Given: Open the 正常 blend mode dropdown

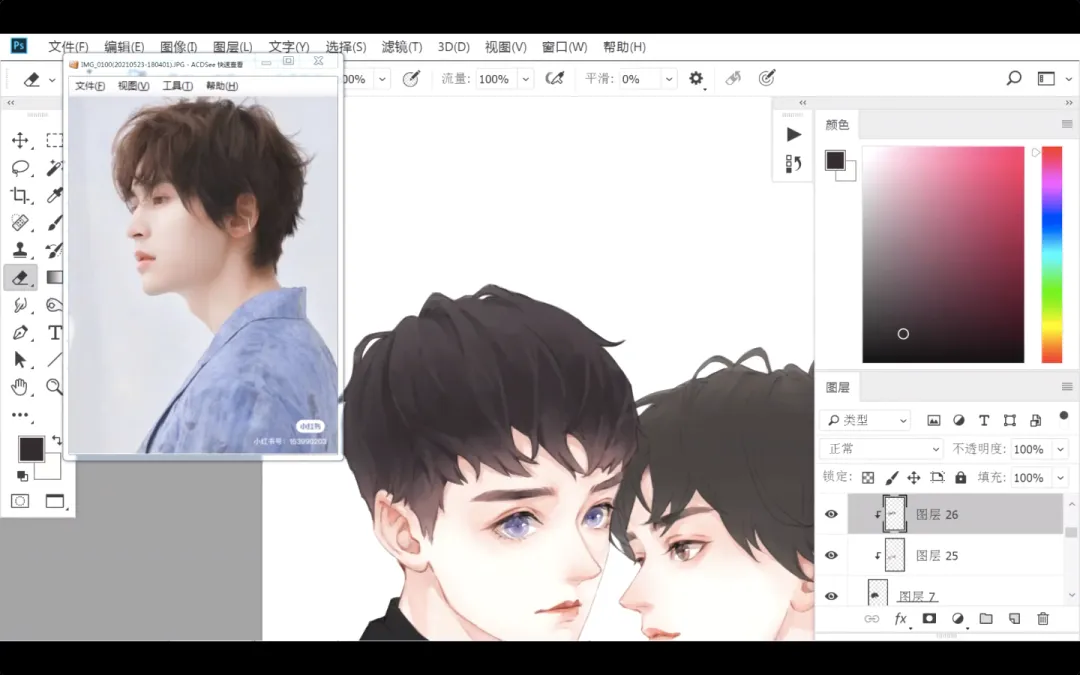Looking at the screenshot, I should pyautogui.click(x=882, y=449).
